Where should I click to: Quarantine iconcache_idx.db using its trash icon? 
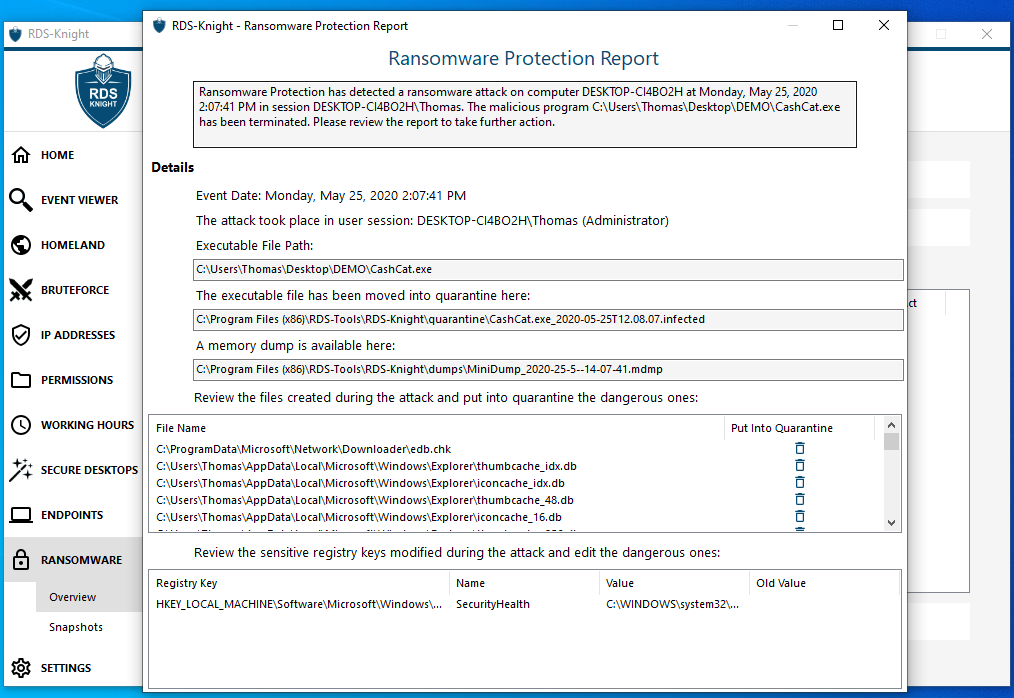coord(800,483)
